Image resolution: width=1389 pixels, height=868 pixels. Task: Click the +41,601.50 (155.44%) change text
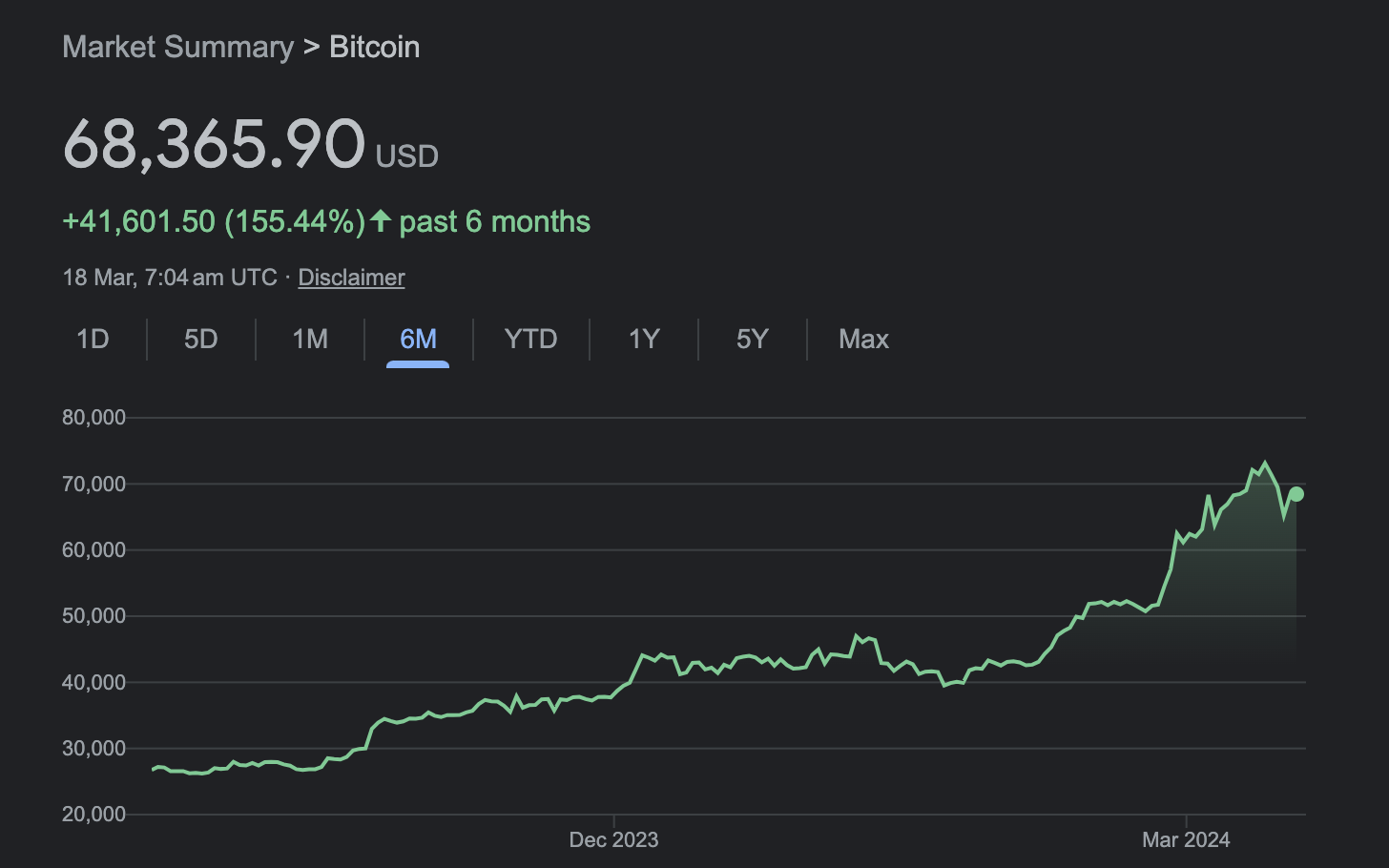tap(214, 221)
